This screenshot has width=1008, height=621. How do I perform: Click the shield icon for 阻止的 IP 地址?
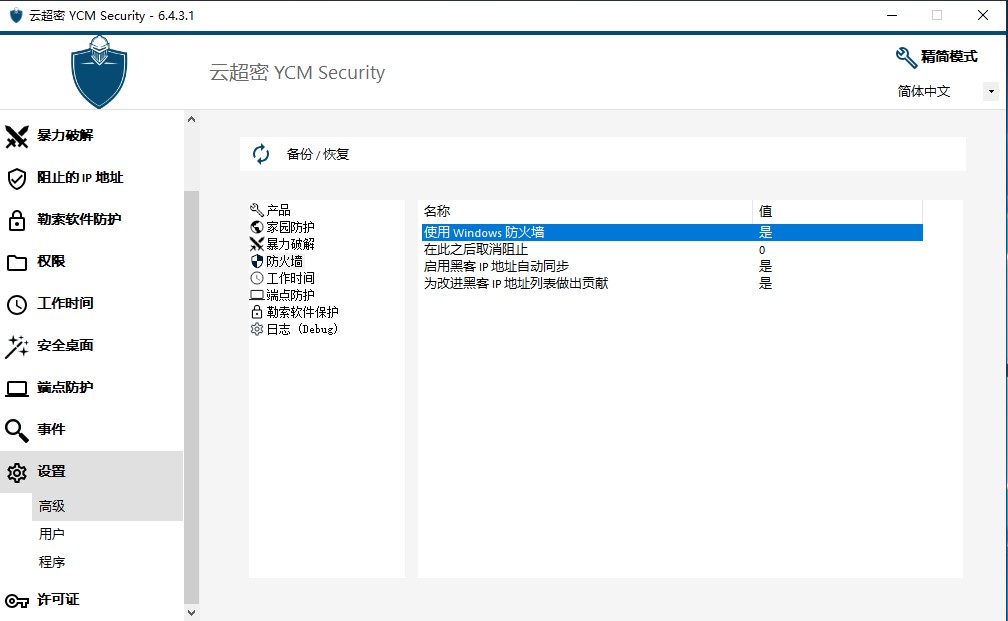tap(17, 178)
